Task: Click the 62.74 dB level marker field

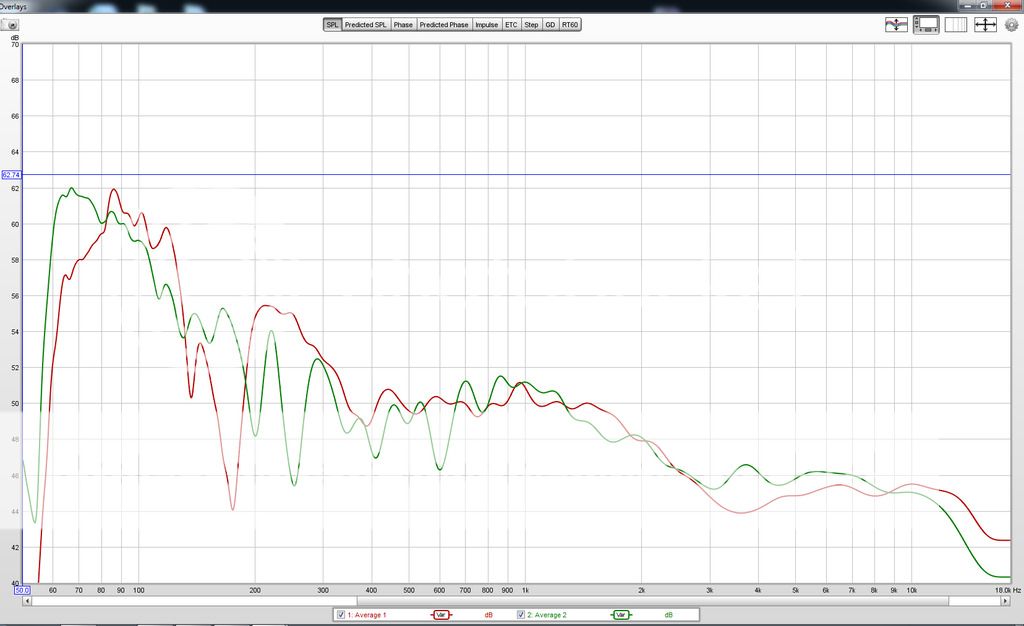Action: point(11,172)
